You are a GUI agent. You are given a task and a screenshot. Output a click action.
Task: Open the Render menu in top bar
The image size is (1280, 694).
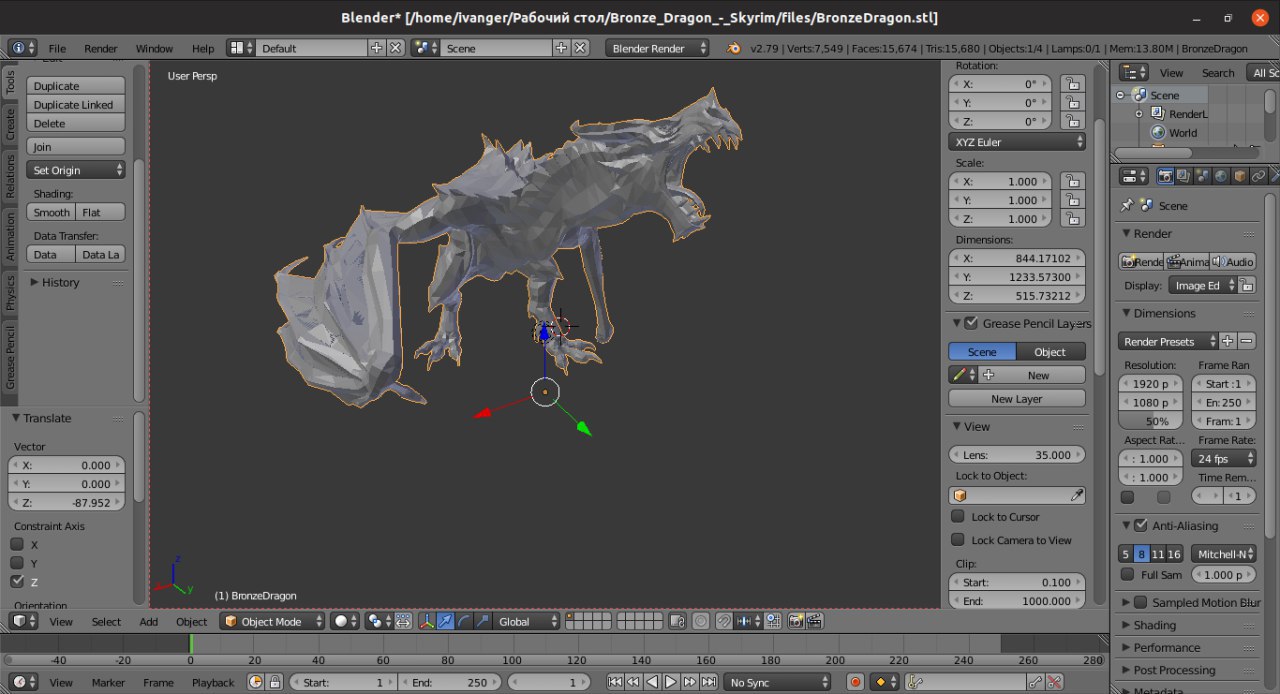(101, 48)
